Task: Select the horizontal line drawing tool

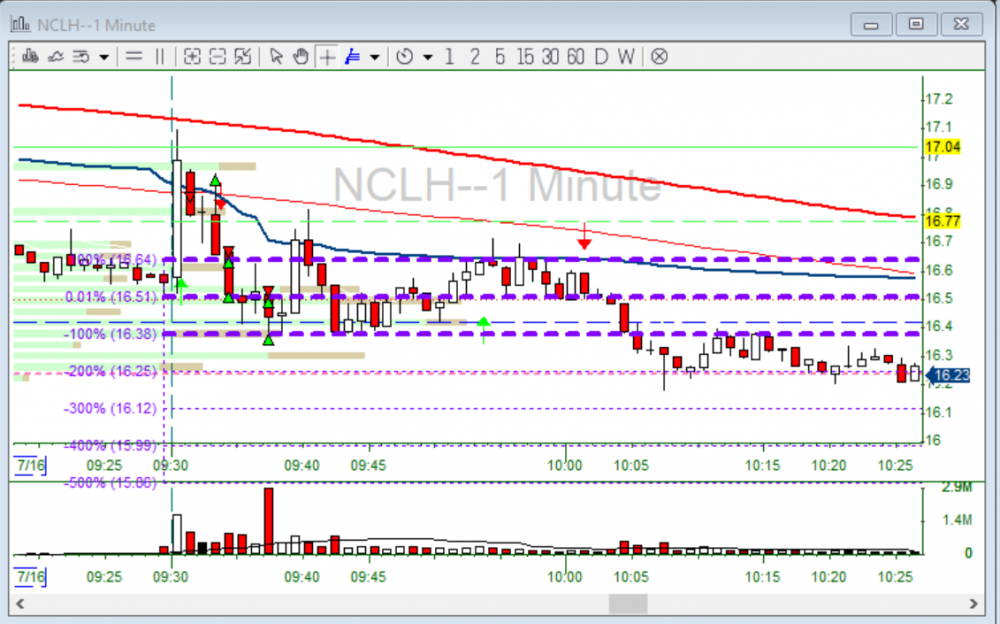Action: click(x=133, y=57)
